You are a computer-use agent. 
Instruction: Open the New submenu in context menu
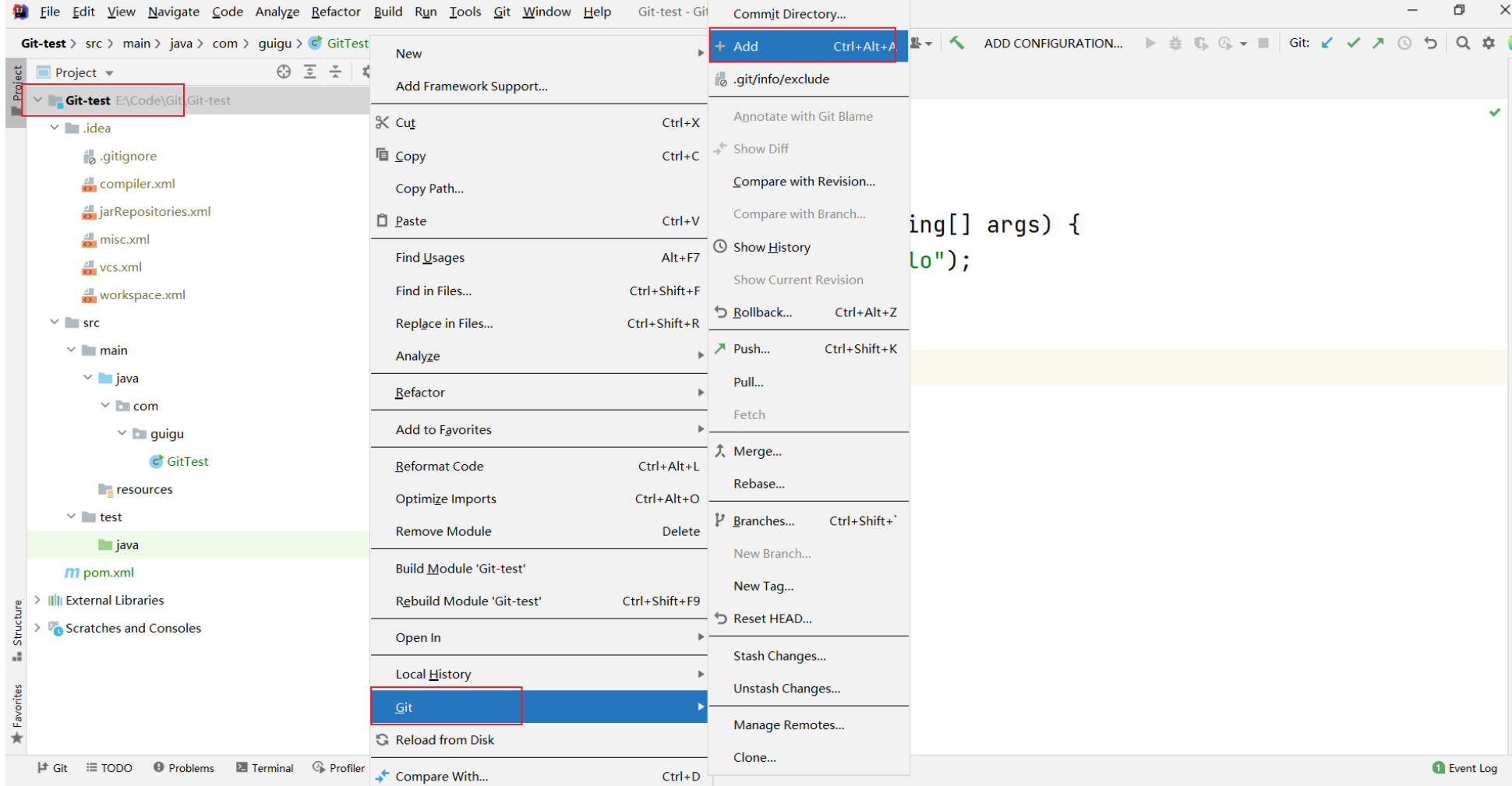pyautogui.click(x=539, y=54)
